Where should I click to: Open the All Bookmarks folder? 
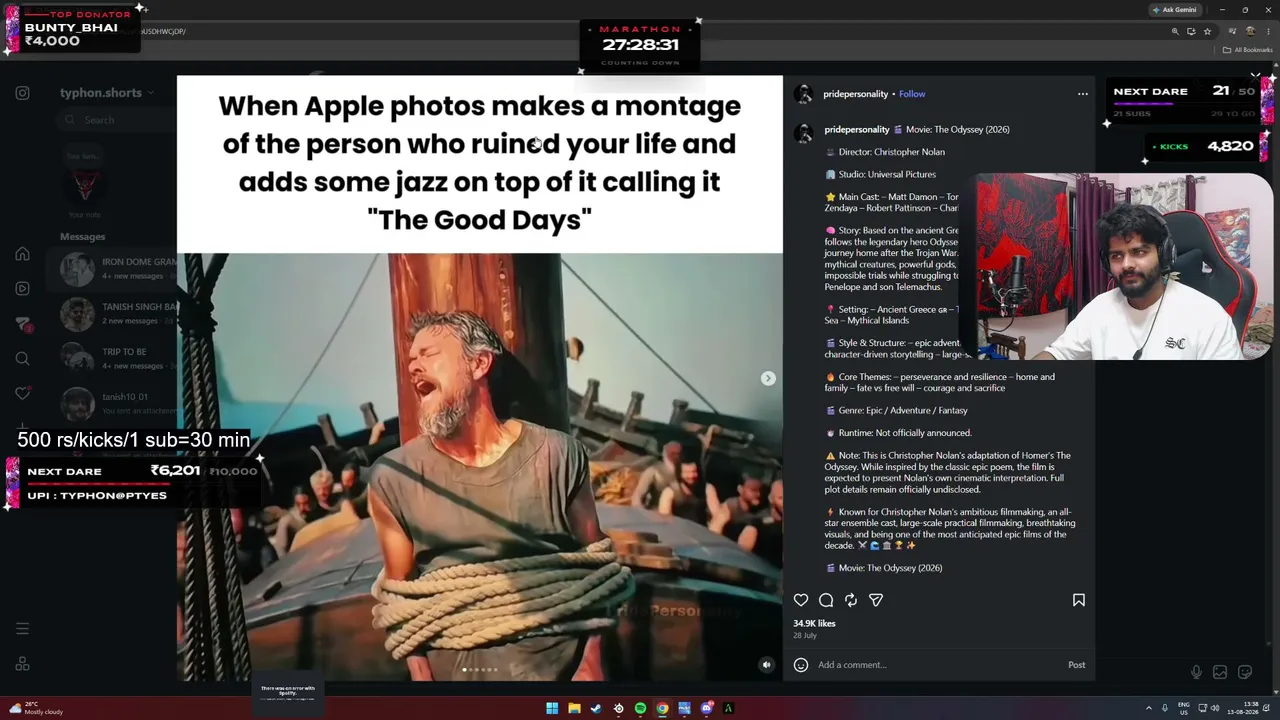[1249, 50]
